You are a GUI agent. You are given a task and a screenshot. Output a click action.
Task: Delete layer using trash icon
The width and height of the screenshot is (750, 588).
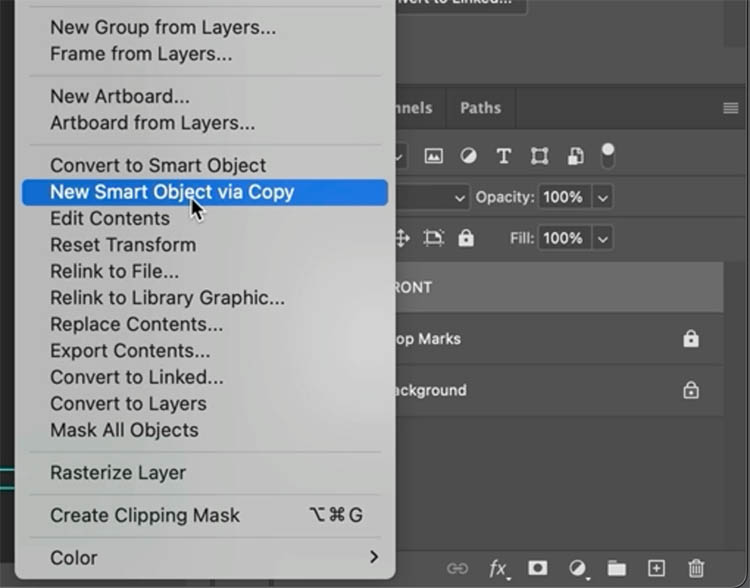point(696,568)
